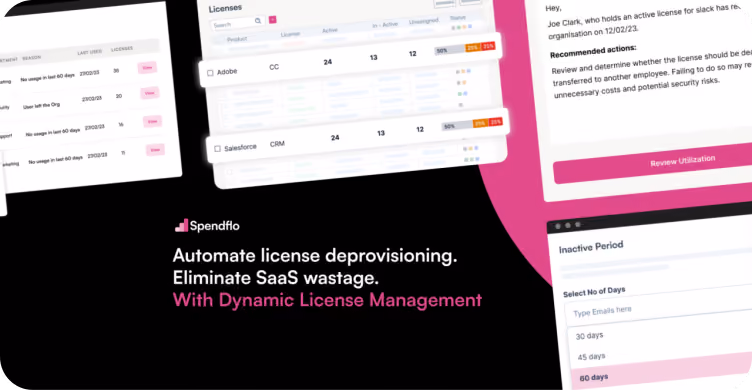Click the Spendflo logo icon

[x=181, y=225]
